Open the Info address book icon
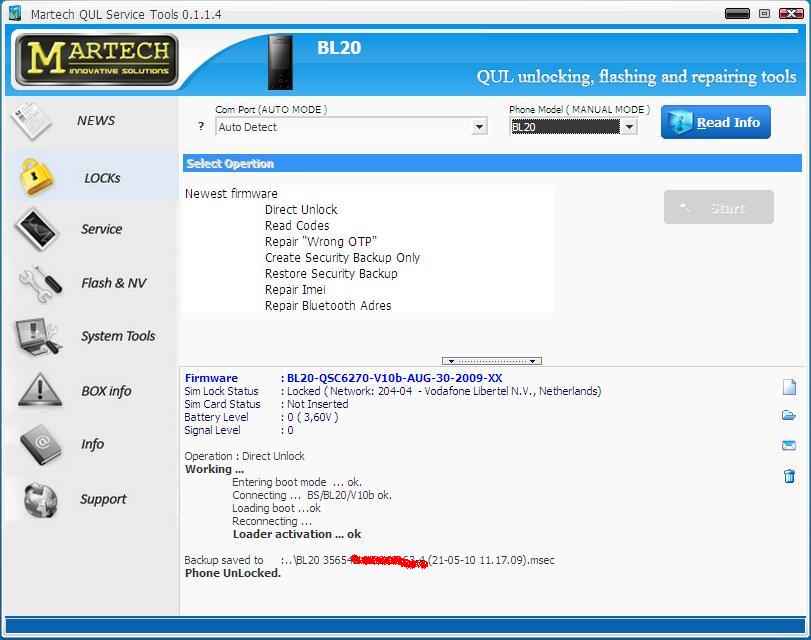Image resolution: width=811 pixels, height=640 pixels. coord(41,444)
